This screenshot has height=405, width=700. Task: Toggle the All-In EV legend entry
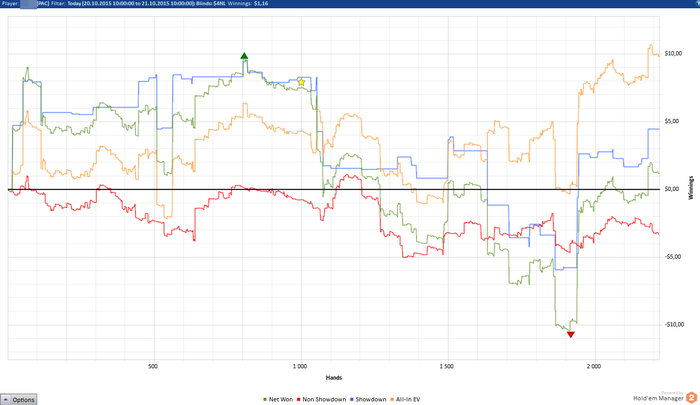[405, 400]
